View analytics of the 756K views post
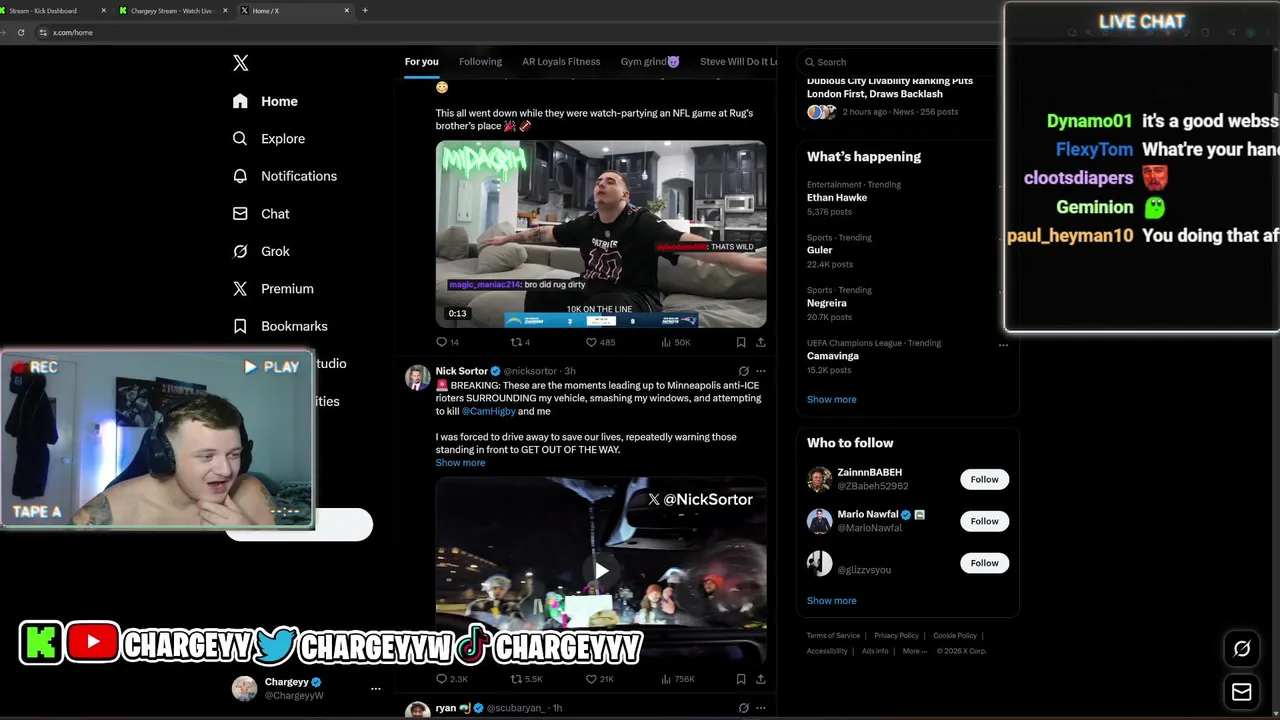Image resolution: width=1280 pixels, height=720 pixels. [677, 679]
